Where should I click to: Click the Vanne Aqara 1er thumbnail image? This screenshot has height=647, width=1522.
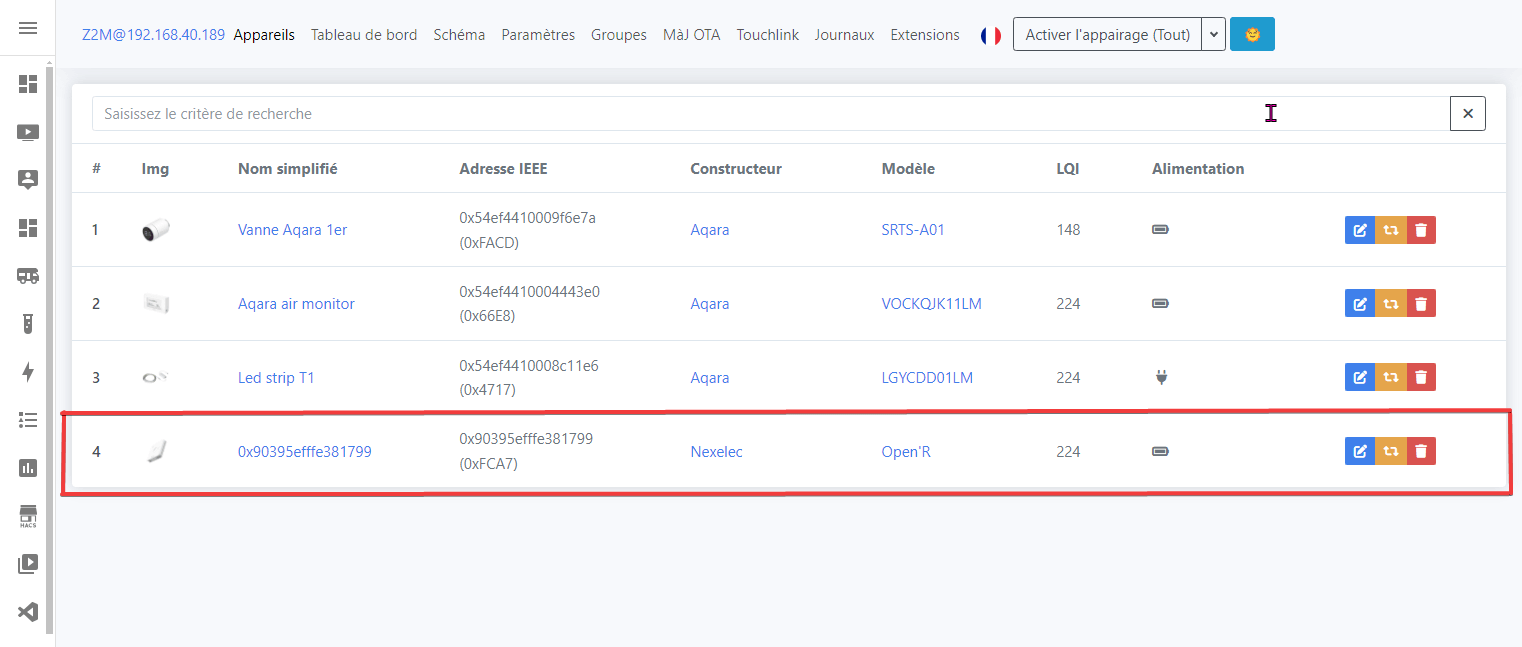155,230
